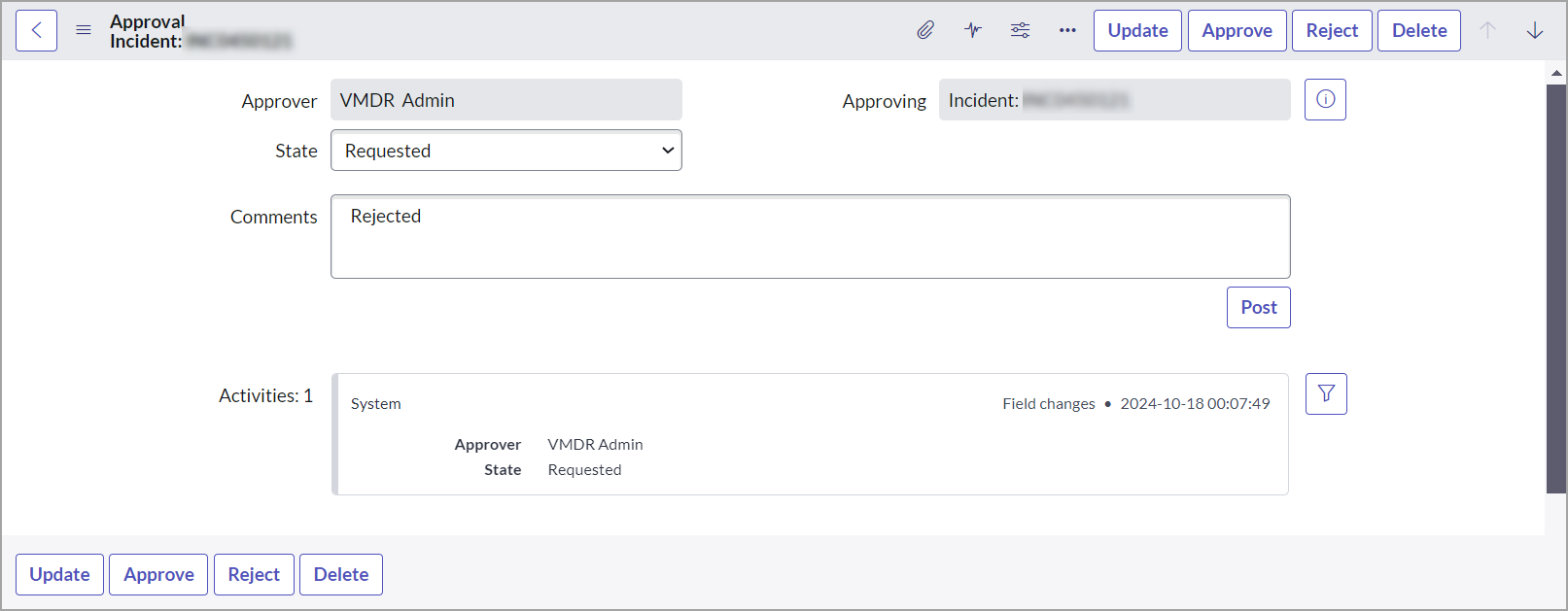Open the form context menu hamburger icon

[x=84, y=30]
